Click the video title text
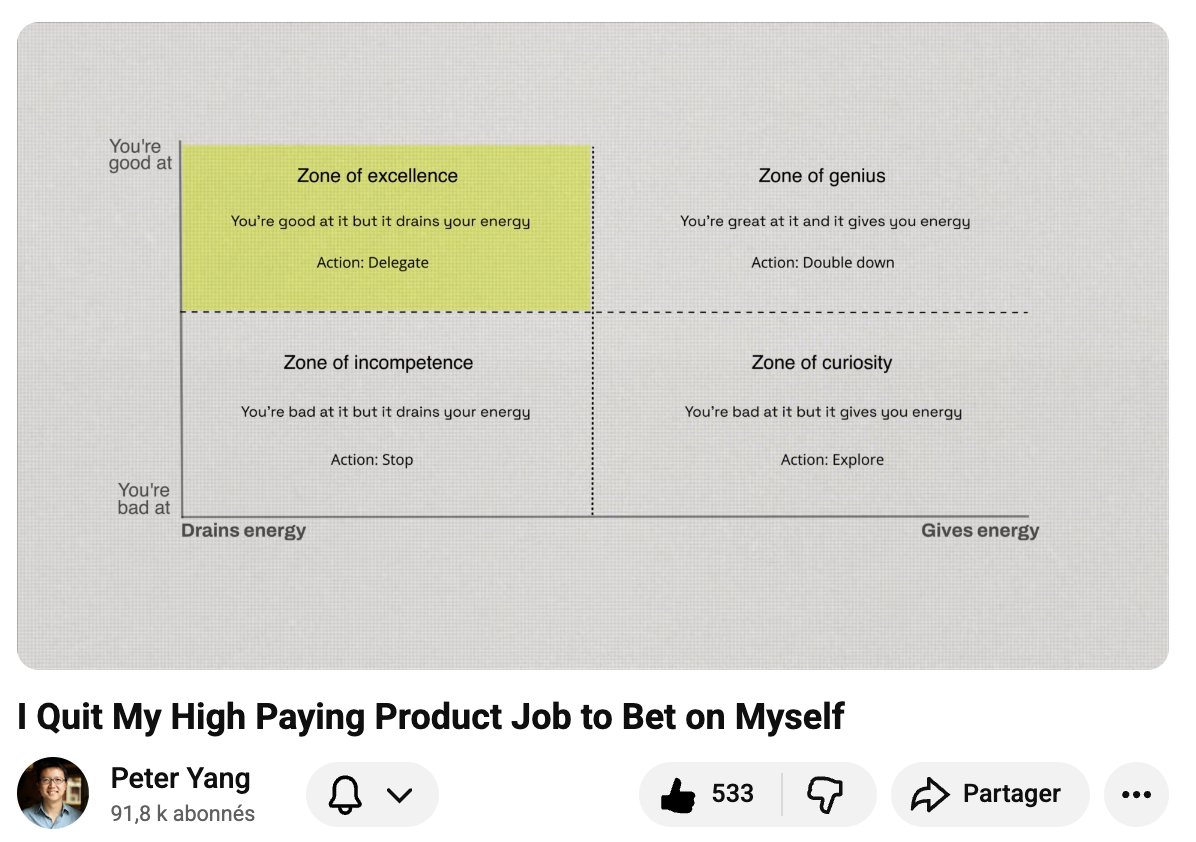1196x842 pixels. tap(431, 717)
